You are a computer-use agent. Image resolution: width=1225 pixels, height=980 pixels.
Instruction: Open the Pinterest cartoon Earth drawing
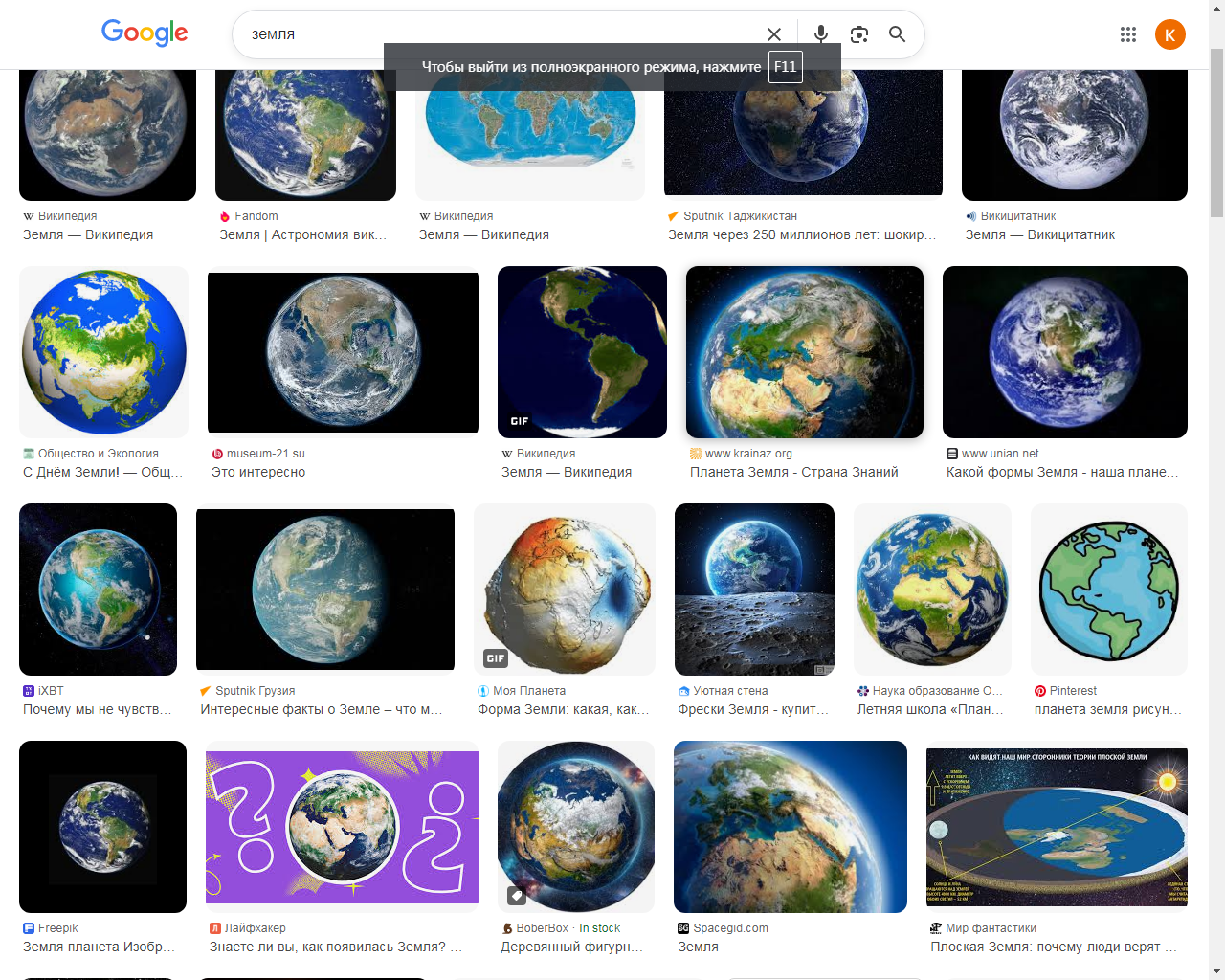point(1109,590)
